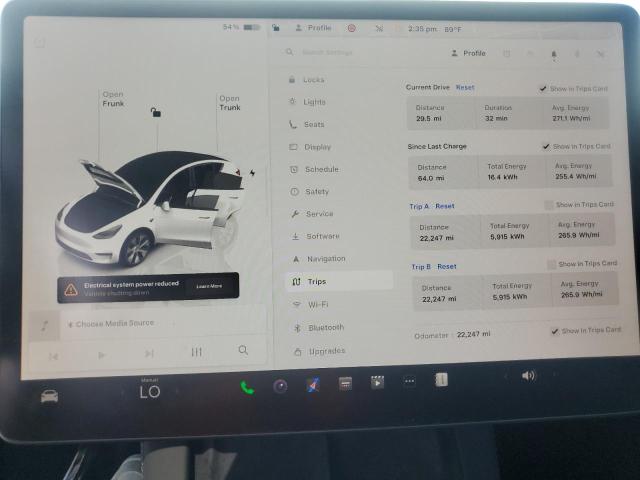Viewport: 640px width, 480px height.
Task: Open the Phone app in the bottom bar
Action: [247, 386]
